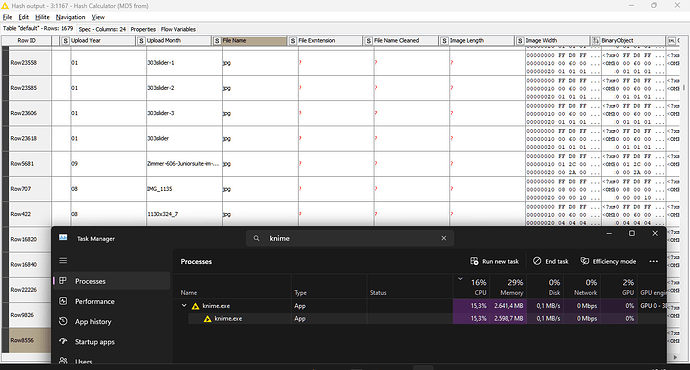Sort processes by Network column
Image resolution: width=690 pixels, height=370 pixels.
pyautogui.click(x=582, y=287)
